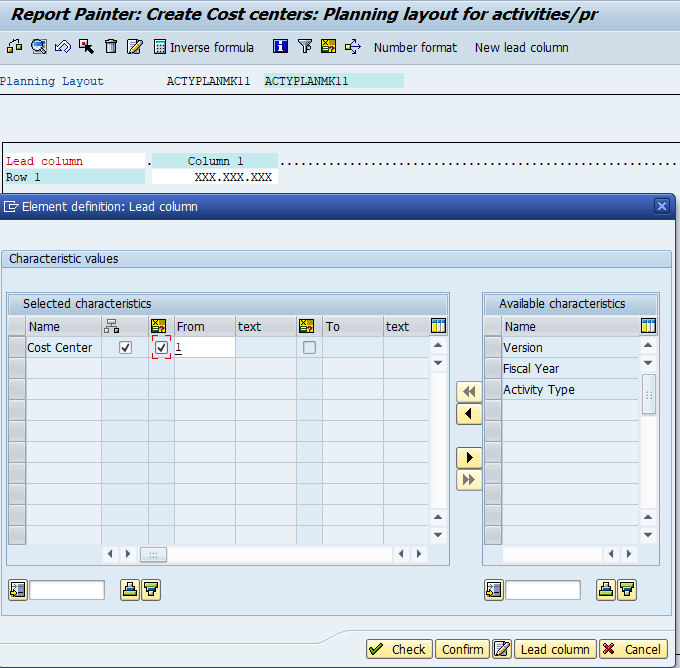Click move all right double-arrow button
Image resolution: width=680 pixels, height=668 pixels.
coord(468,480)
